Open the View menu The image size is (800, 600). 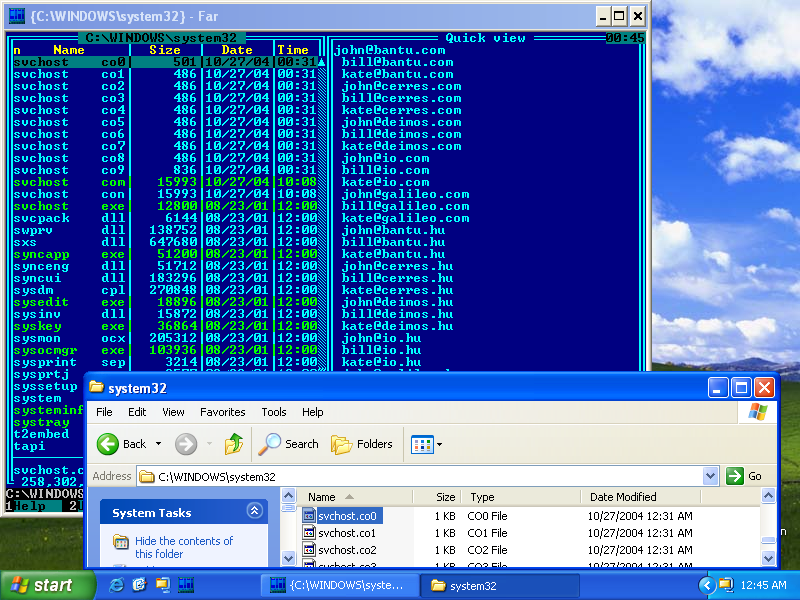pyautogui.click(x=173, y=412)
